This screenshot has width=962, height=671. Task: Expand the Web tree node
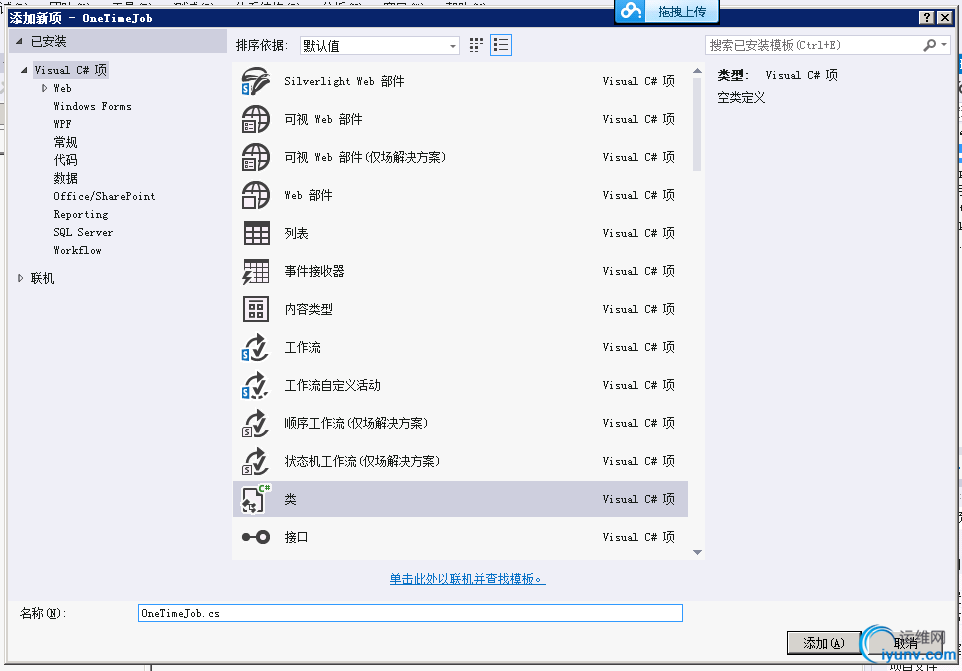tap(44, 88)
